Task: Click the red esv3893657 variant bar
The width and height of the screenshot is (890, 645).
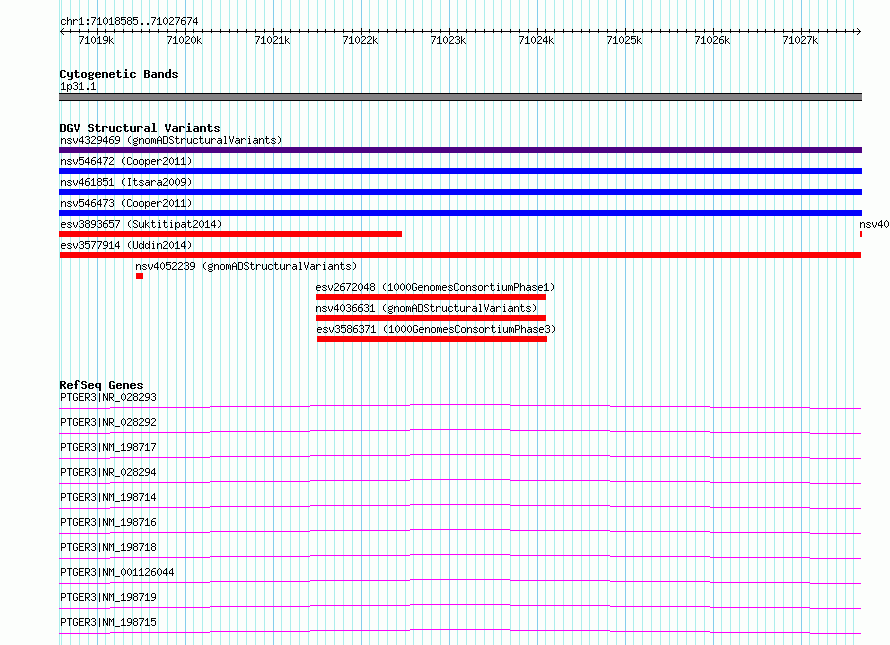Action: point(230,234)
